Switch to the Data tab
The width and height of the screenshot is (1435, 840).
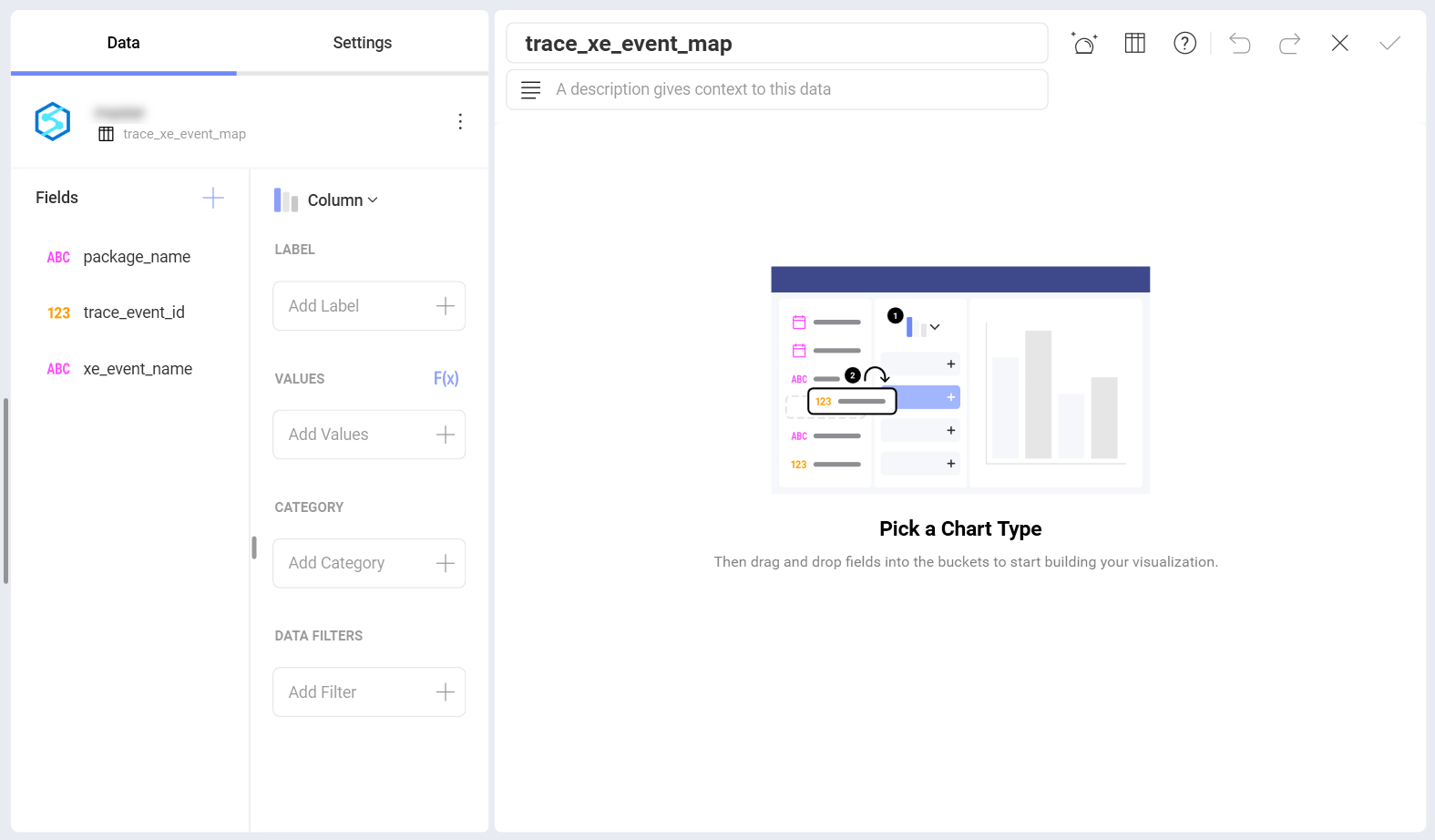click(123, 43)
